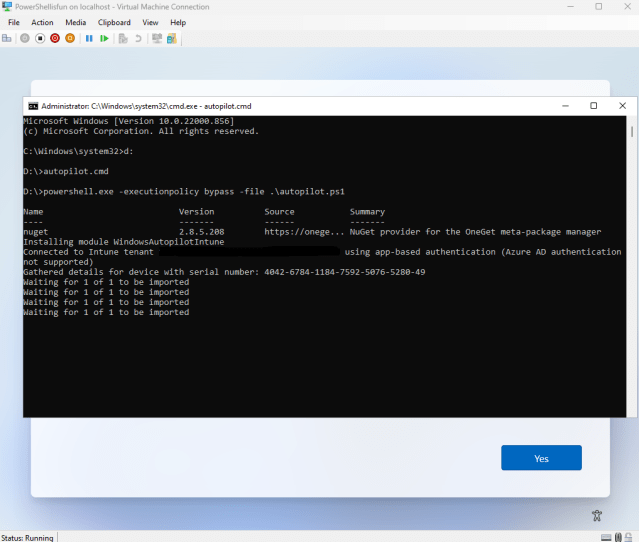Show the View menu
This screenshot has height=542, width=639.
point(150,22)
